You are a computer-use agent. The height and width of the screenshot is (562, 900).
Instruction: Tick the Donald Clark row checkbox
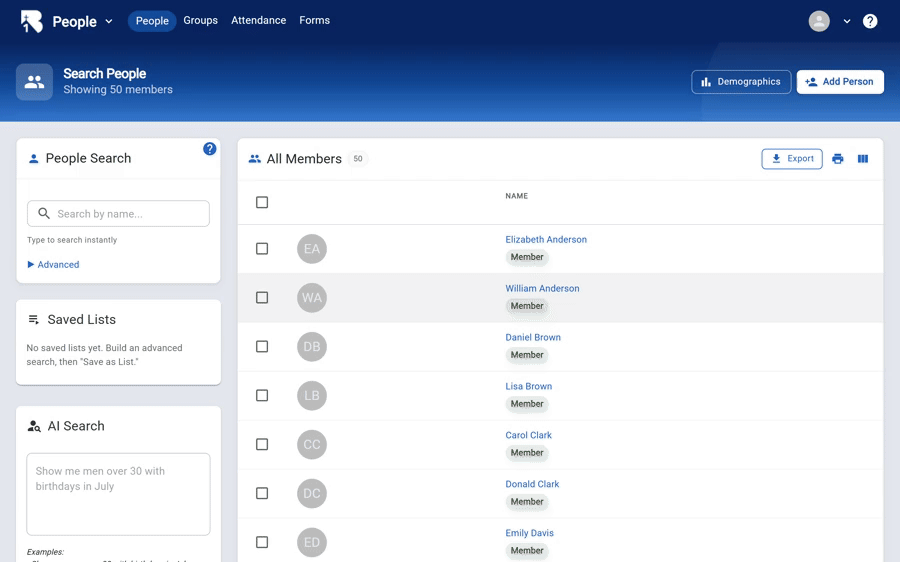pos(262,493)
